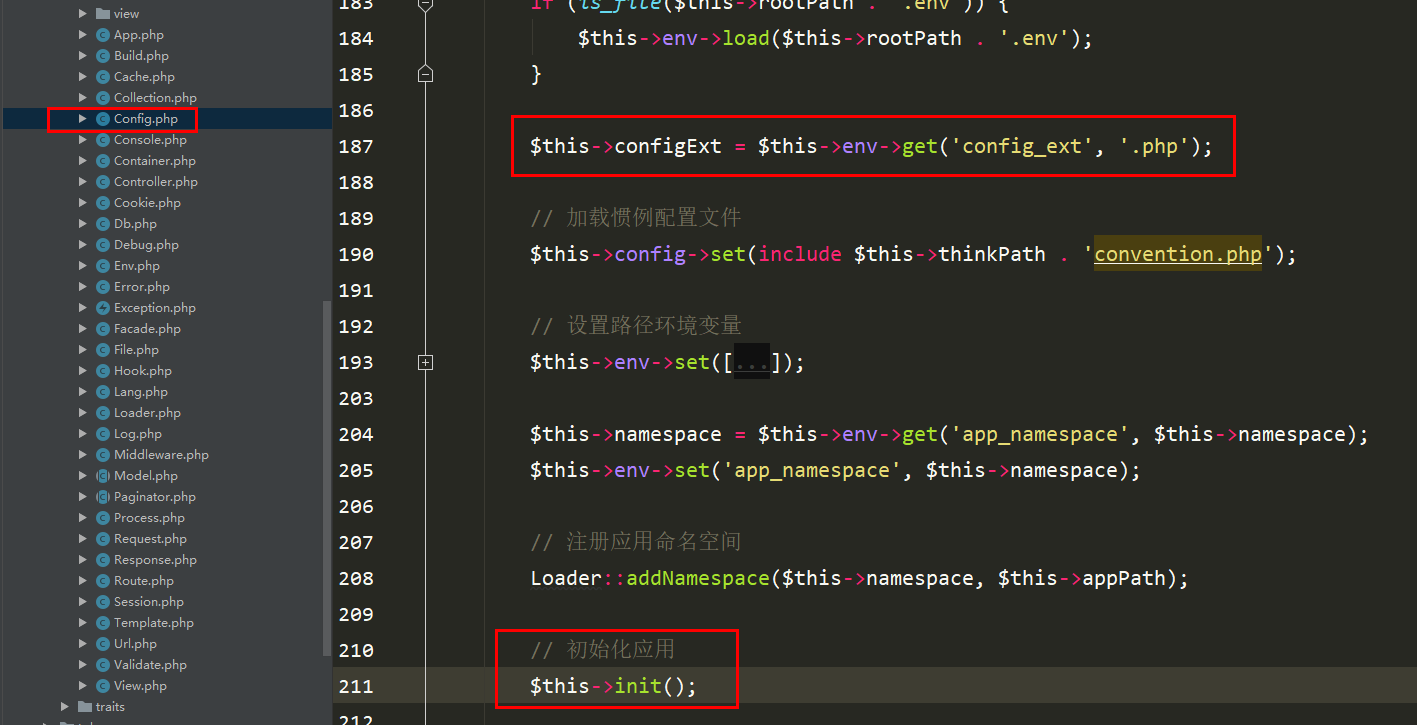The width and height of the screenshot is (1417, 725).
Task: Click the PHP class icon of App.php
Action: tap(103, 35)
